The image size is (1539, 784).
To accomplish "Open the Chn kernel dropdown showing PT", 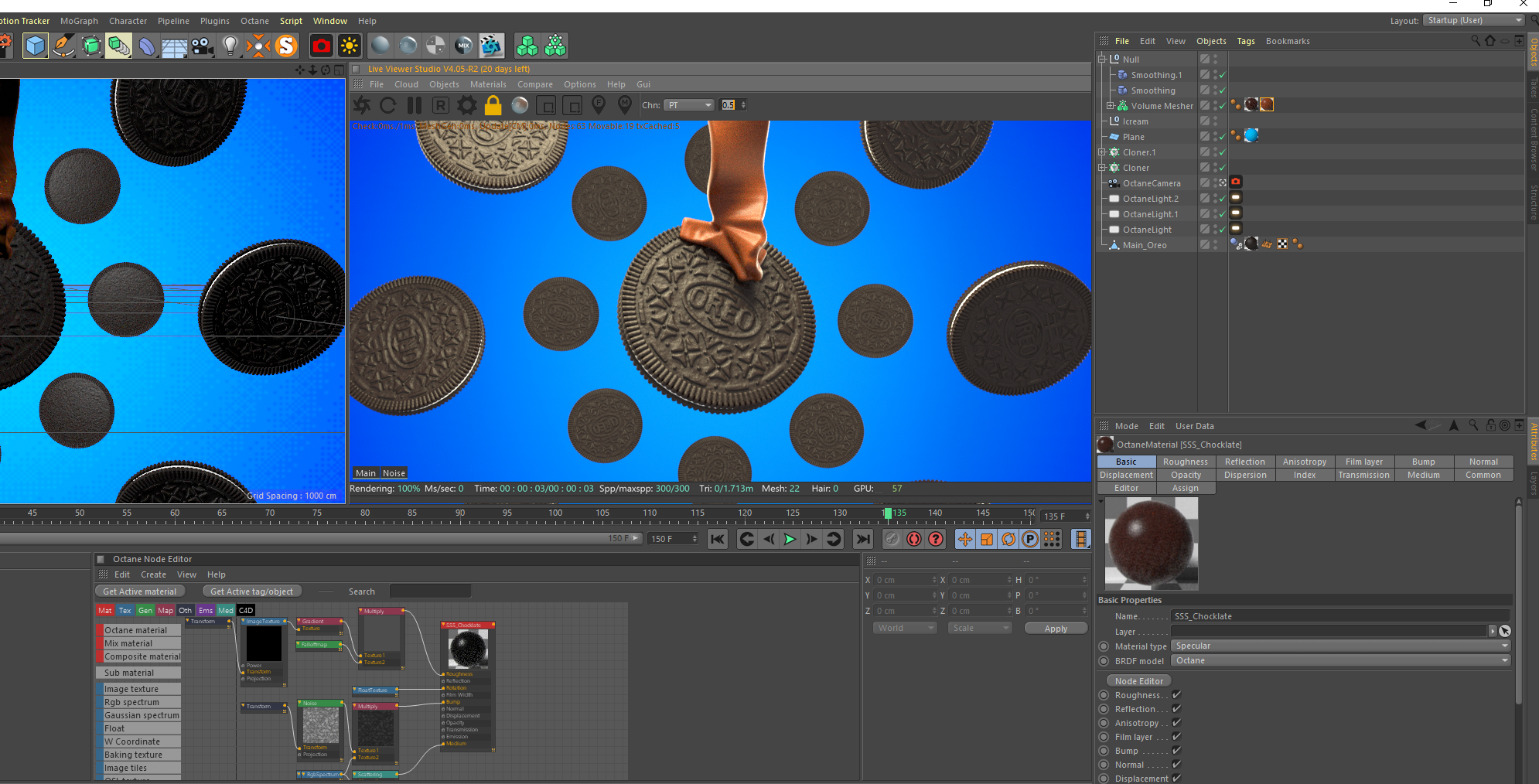I will pyautogui.click(x=689, y=105).
